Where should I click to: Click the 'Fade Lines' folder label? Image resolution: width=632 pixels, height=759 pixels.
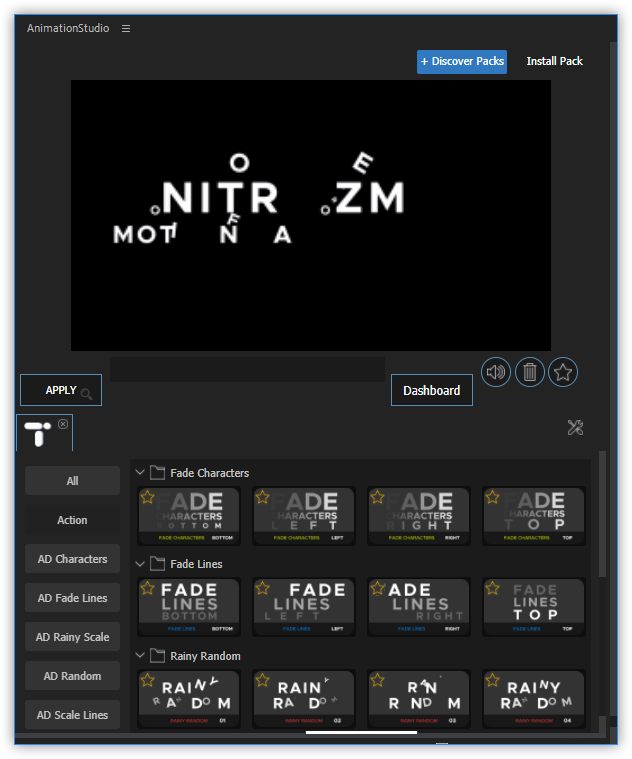(x=196, y=564)
